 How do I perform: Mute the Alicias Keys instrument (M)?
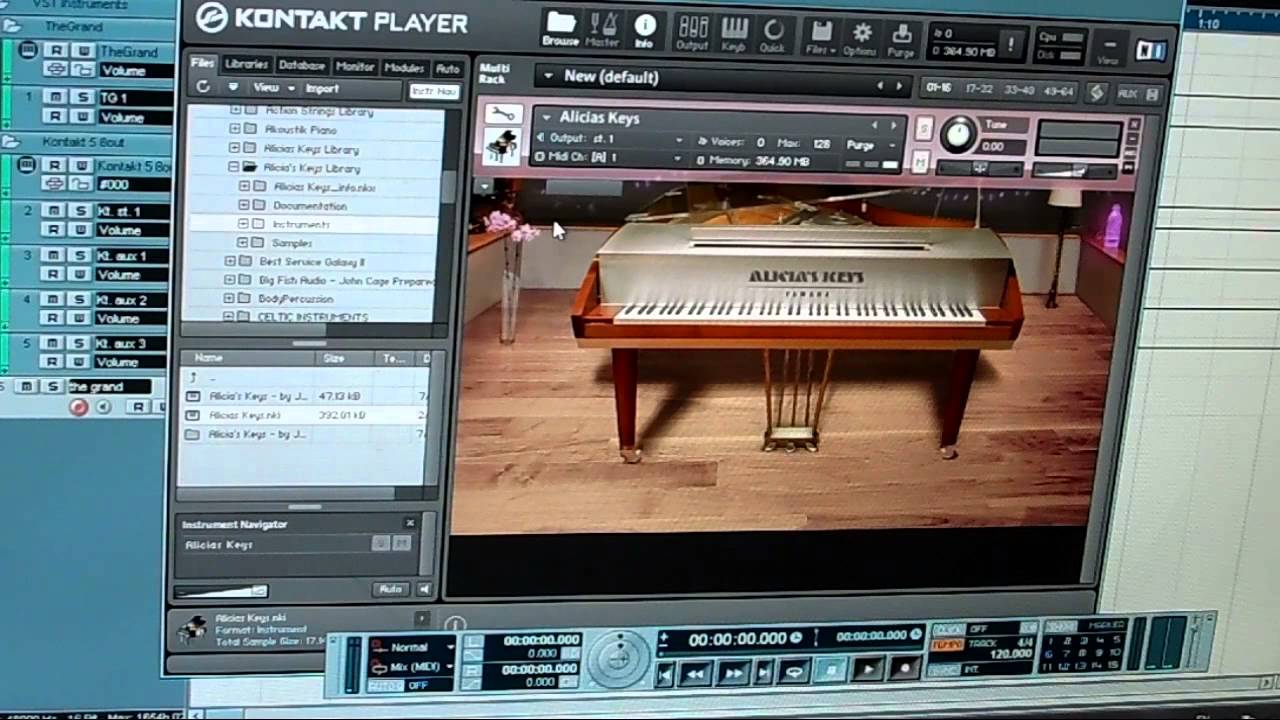(x=921, y=162)
